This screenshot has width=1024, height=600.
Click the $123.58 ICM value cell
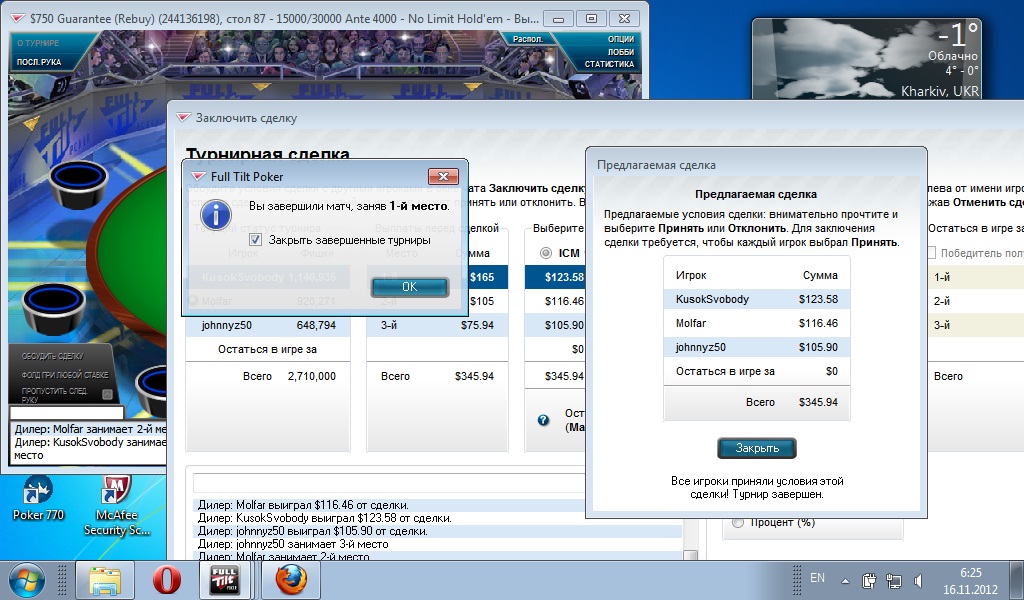pyautogui.click(x=555, y=277)
